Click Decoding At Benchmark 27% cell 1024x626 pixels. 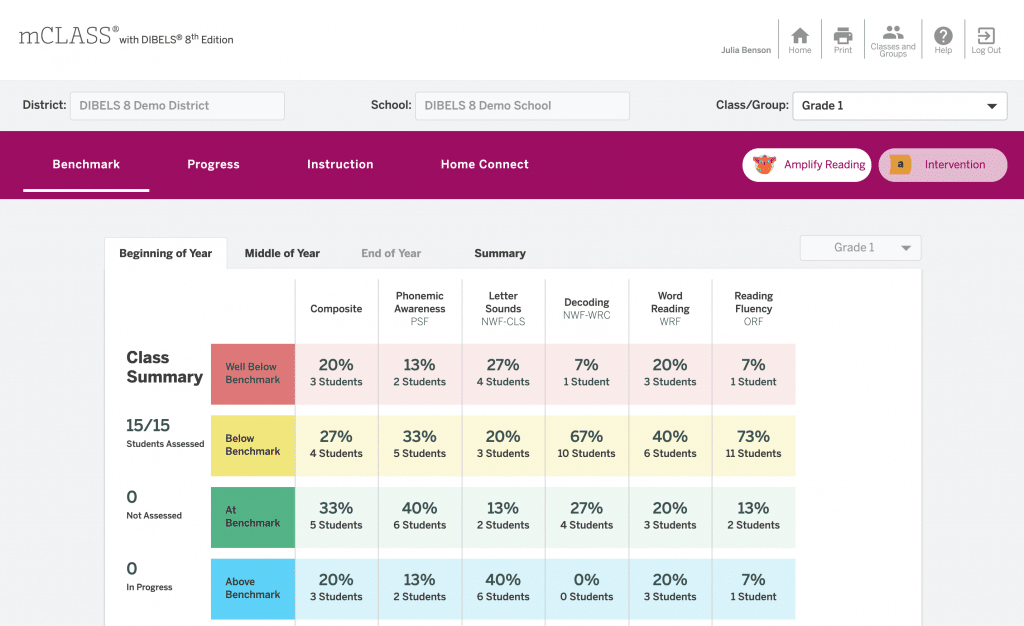tap(586, 518)
